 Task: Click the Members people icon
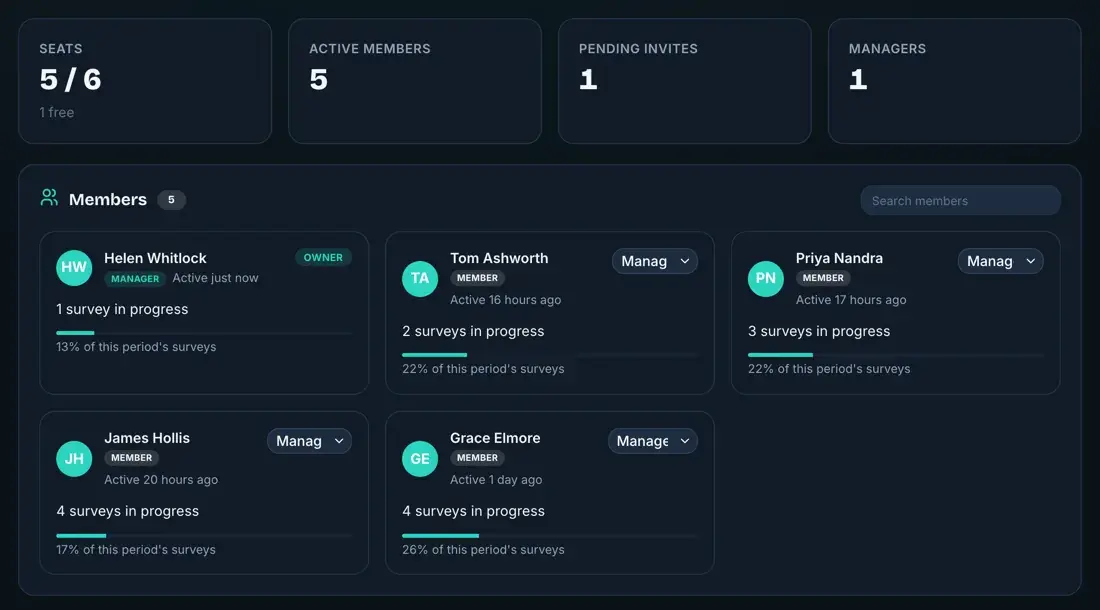(x=49, y=198)
